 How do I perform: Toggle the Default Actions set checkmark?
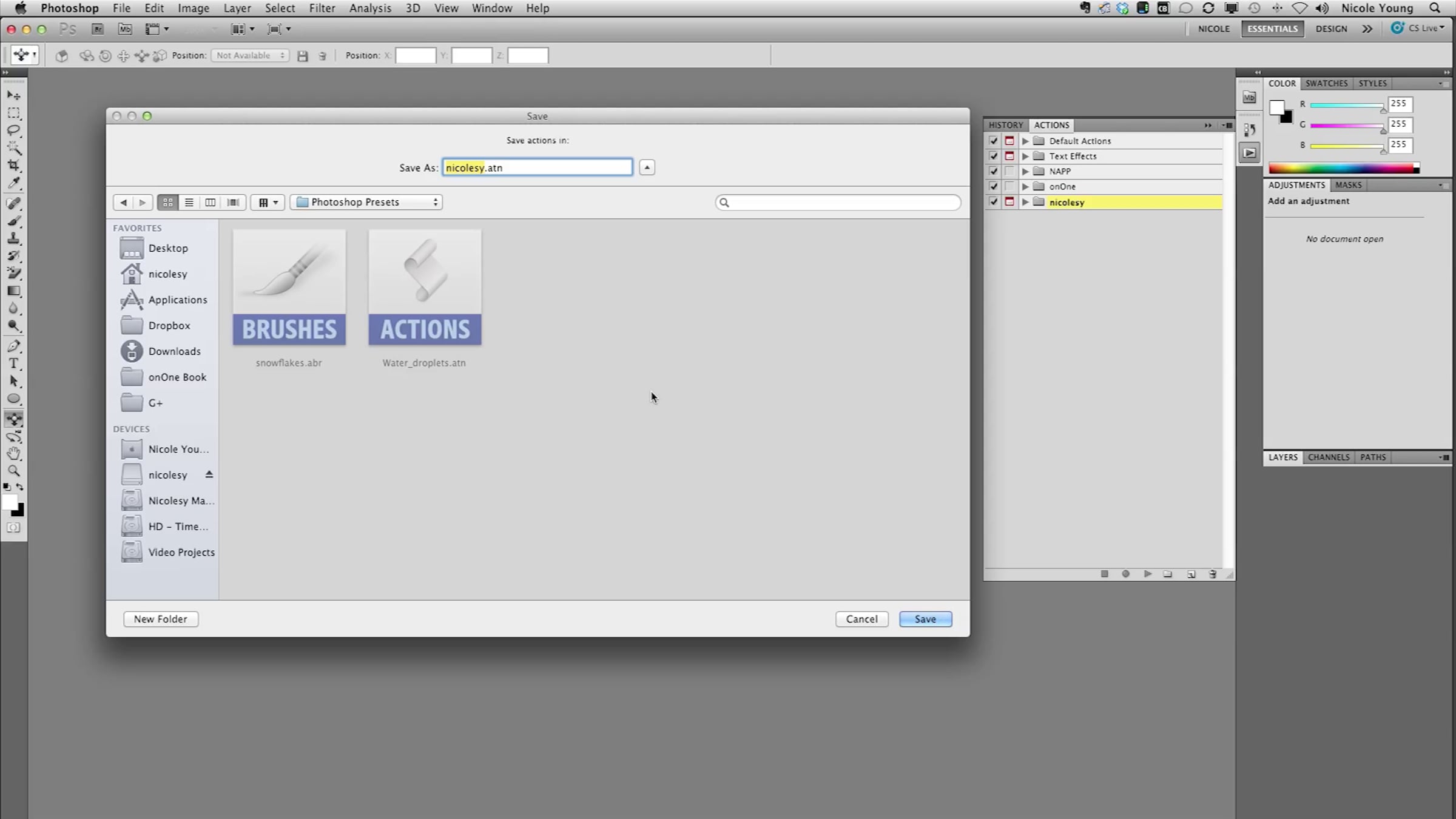[x=993, y=141]
